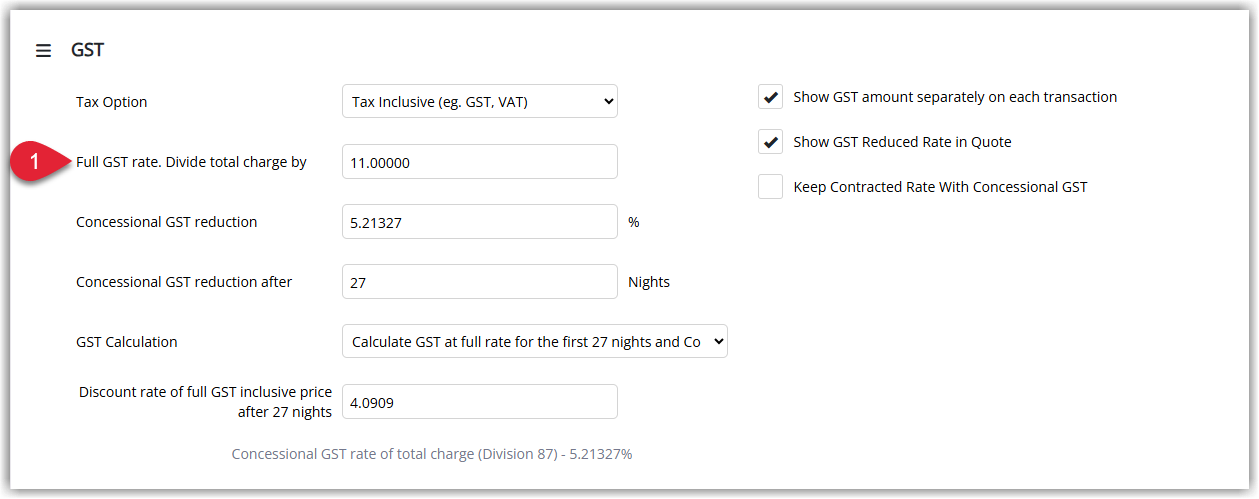Uncheck Show GST Reduced Rate in Quote
This screenshot has width=1259, height=499.
pos(770,142)
